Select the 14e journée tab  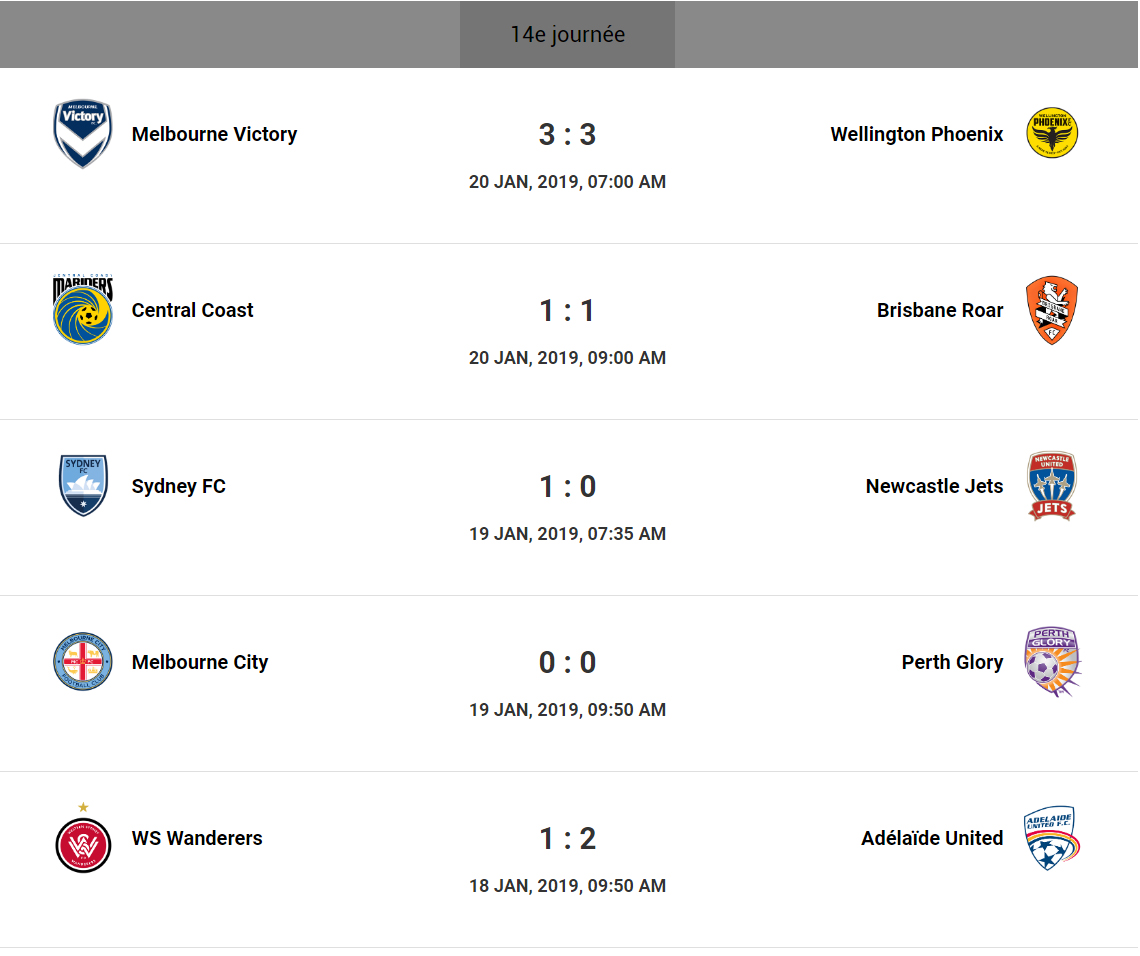click(567, 34)
